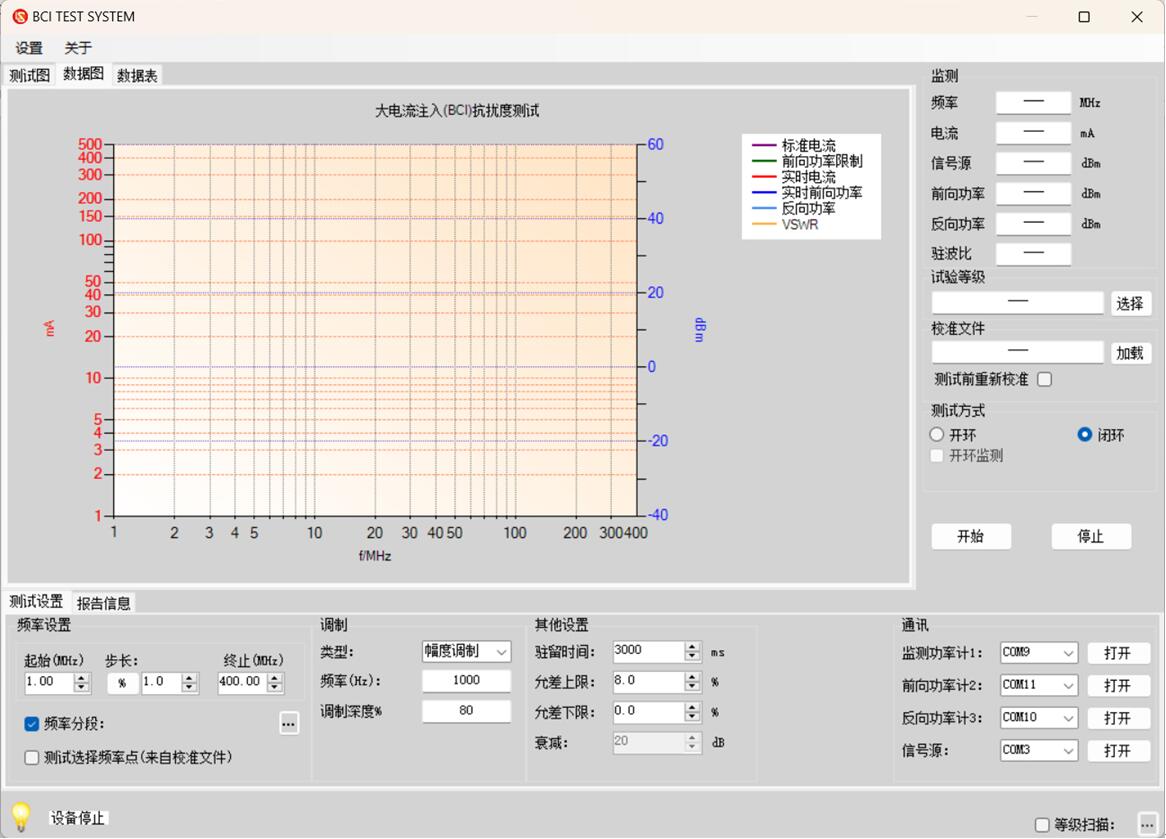
Task: Open 反向功率计3 COM10 dropdown
Action: click(x=1039, y=718)
